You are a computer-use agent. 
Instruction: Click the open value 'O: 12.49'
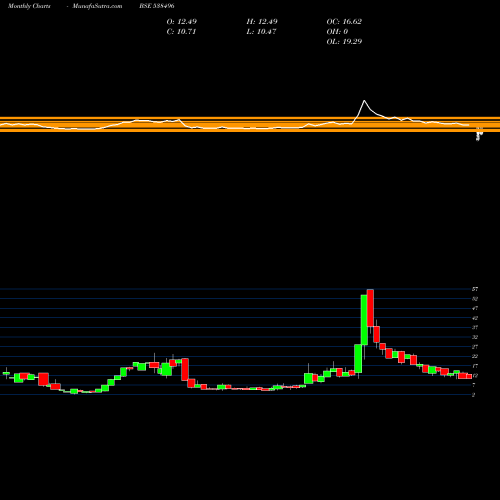[182, 22]
